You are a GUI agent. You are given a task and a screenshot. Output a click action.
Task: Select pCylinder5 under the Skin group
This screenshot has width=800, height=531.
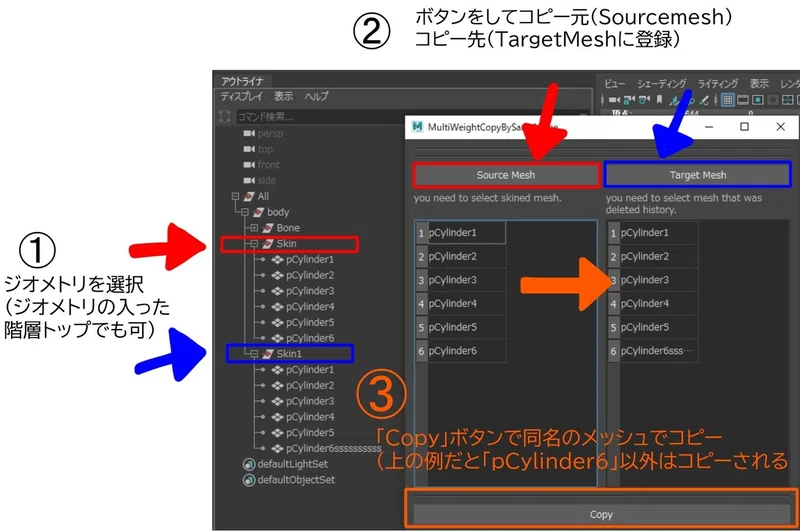(x=303, y=323)
